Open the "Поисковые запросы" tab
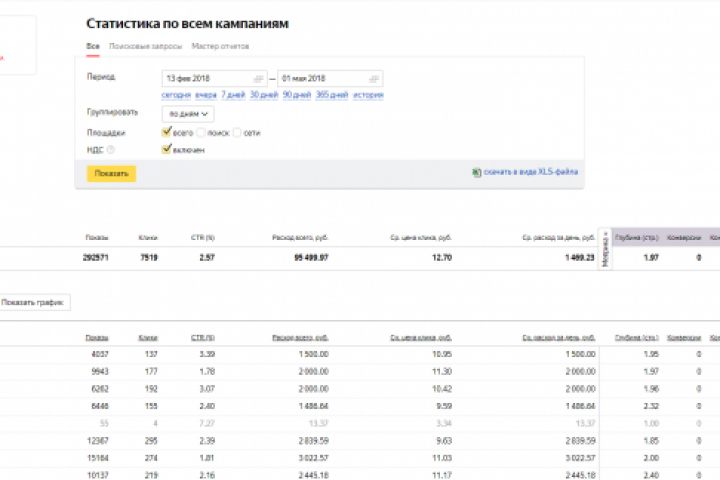 pyautogui.click(x=146, y=46)
